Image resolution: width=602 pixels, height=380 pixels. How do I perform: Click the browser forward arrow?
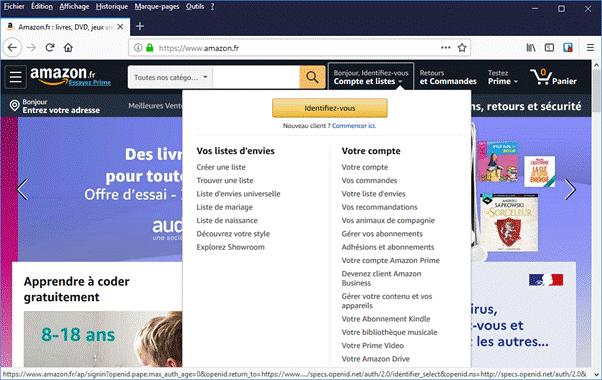coord(31,48)
